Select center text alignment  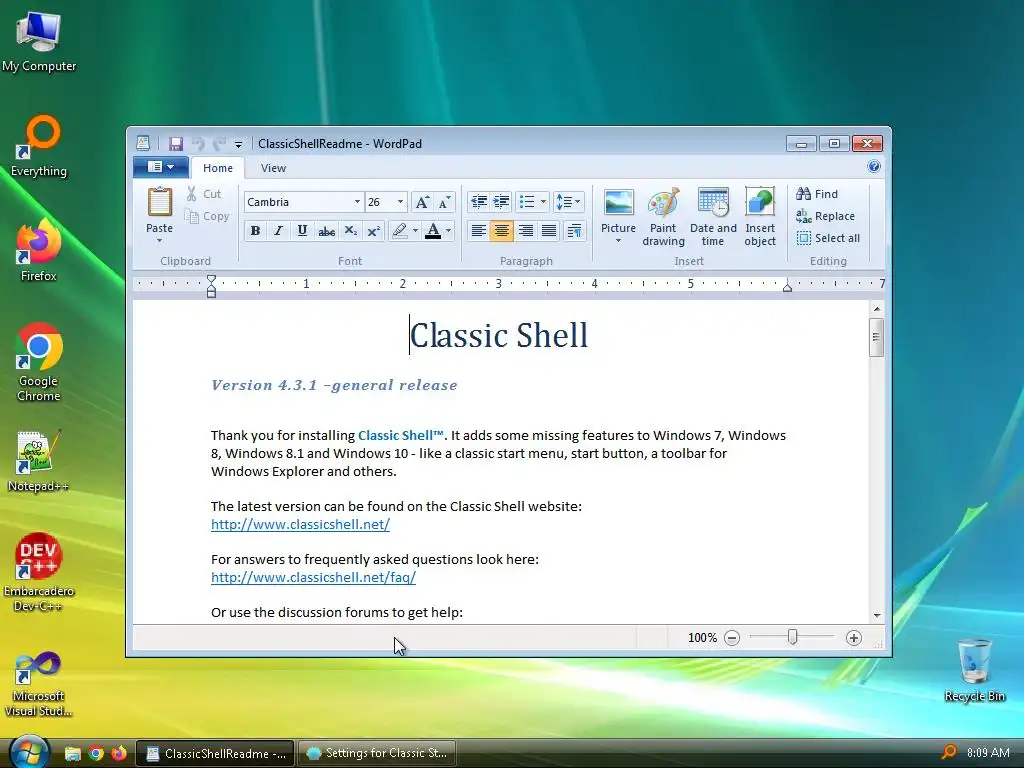pyautogui.click(x=502, y=231)
